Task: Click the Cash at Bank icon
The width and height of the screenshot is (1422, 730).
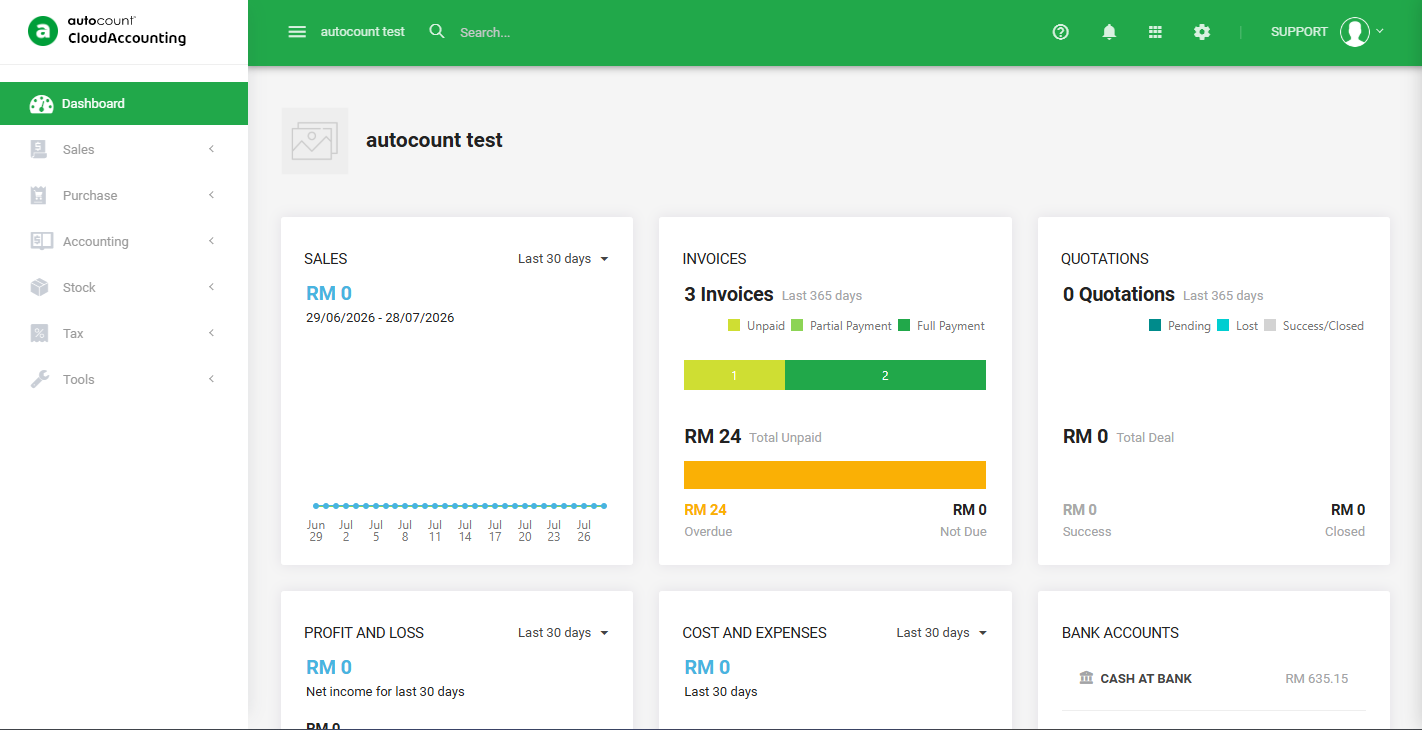Action: 1086,678
